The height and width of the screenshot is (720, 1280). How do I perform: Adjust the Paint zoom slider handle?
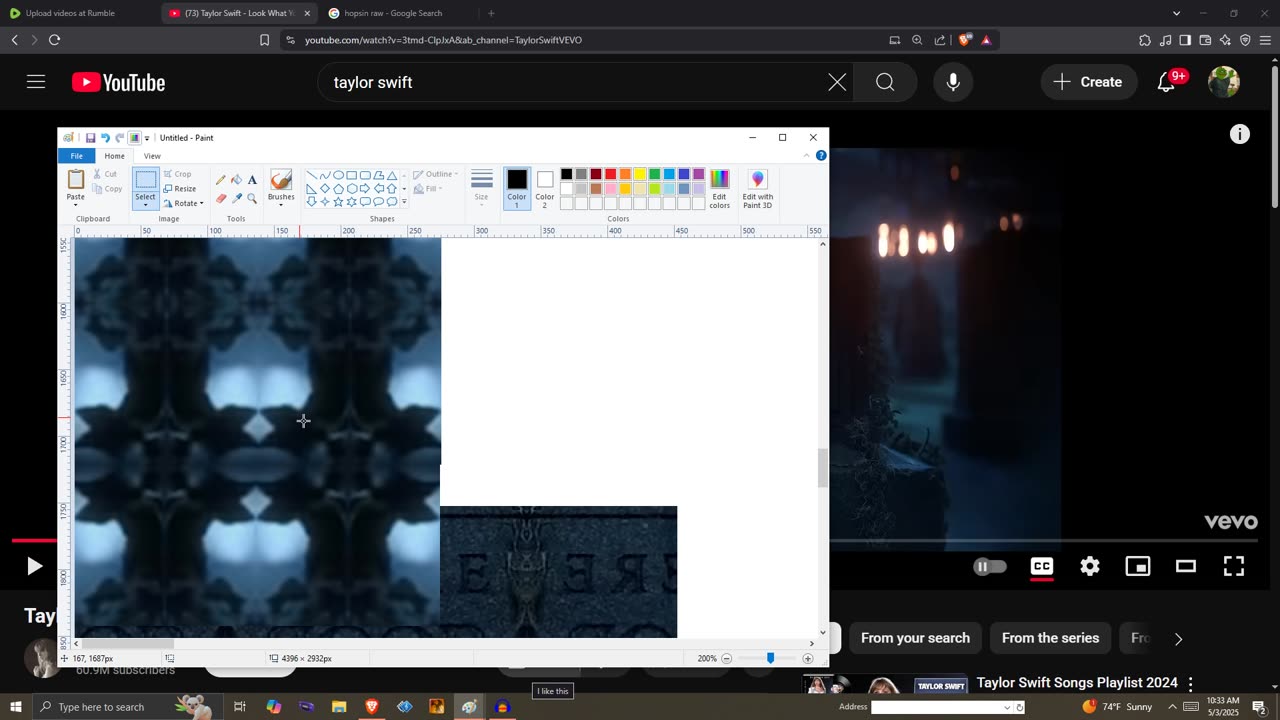770,659
